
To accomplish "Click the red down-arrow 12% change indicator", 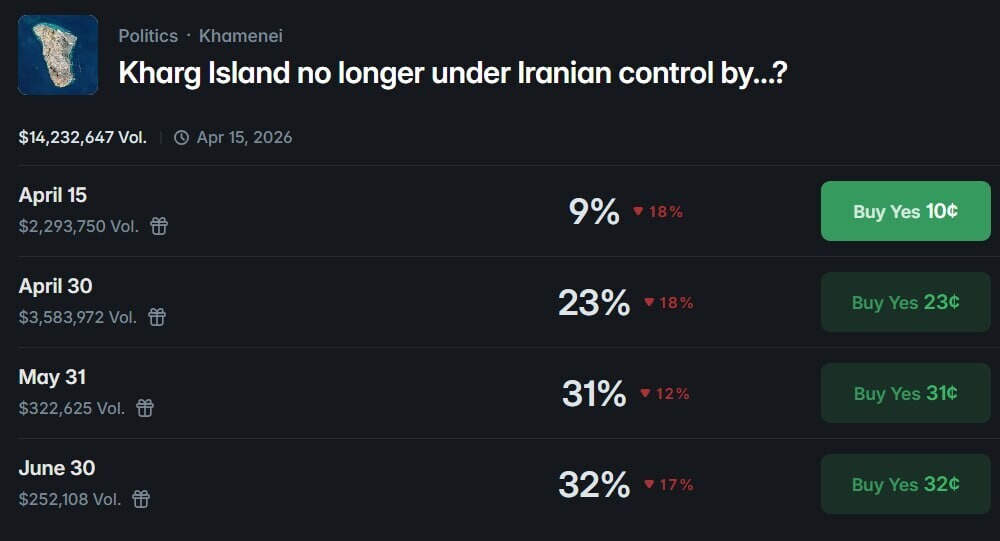I will 665,394.
